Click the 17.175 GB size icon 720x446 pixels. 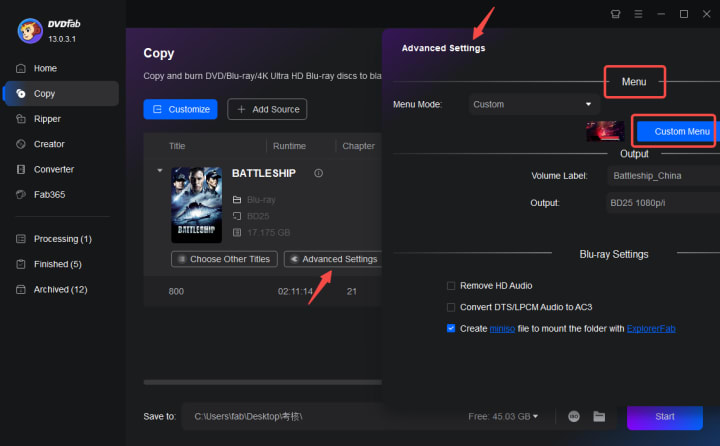click(237, 233)
